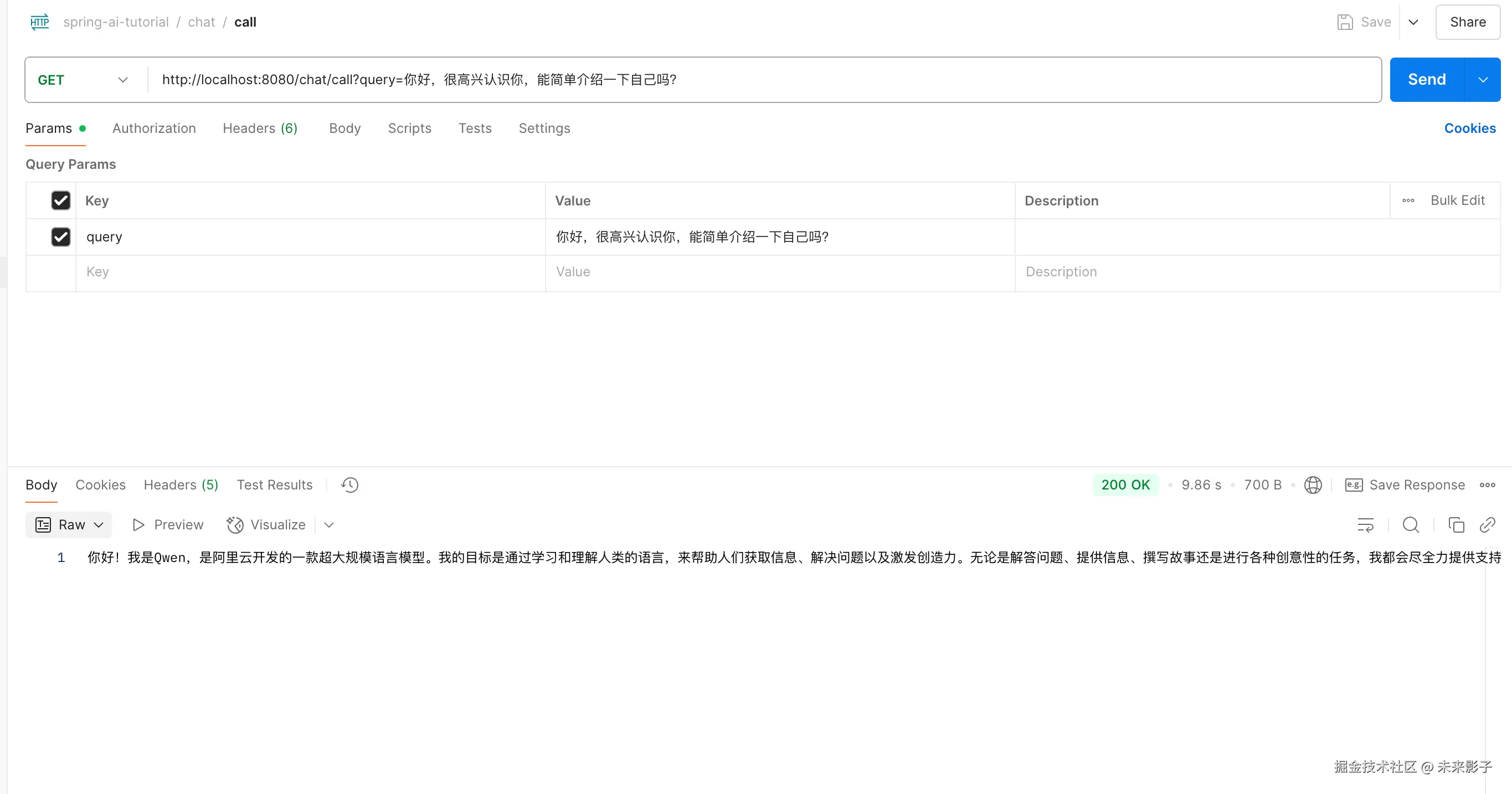Image resolution: width=1512 pixels, height=794 pixels.
Task: Toggle word wrap in response body
Action: (x=1365, y=525)
